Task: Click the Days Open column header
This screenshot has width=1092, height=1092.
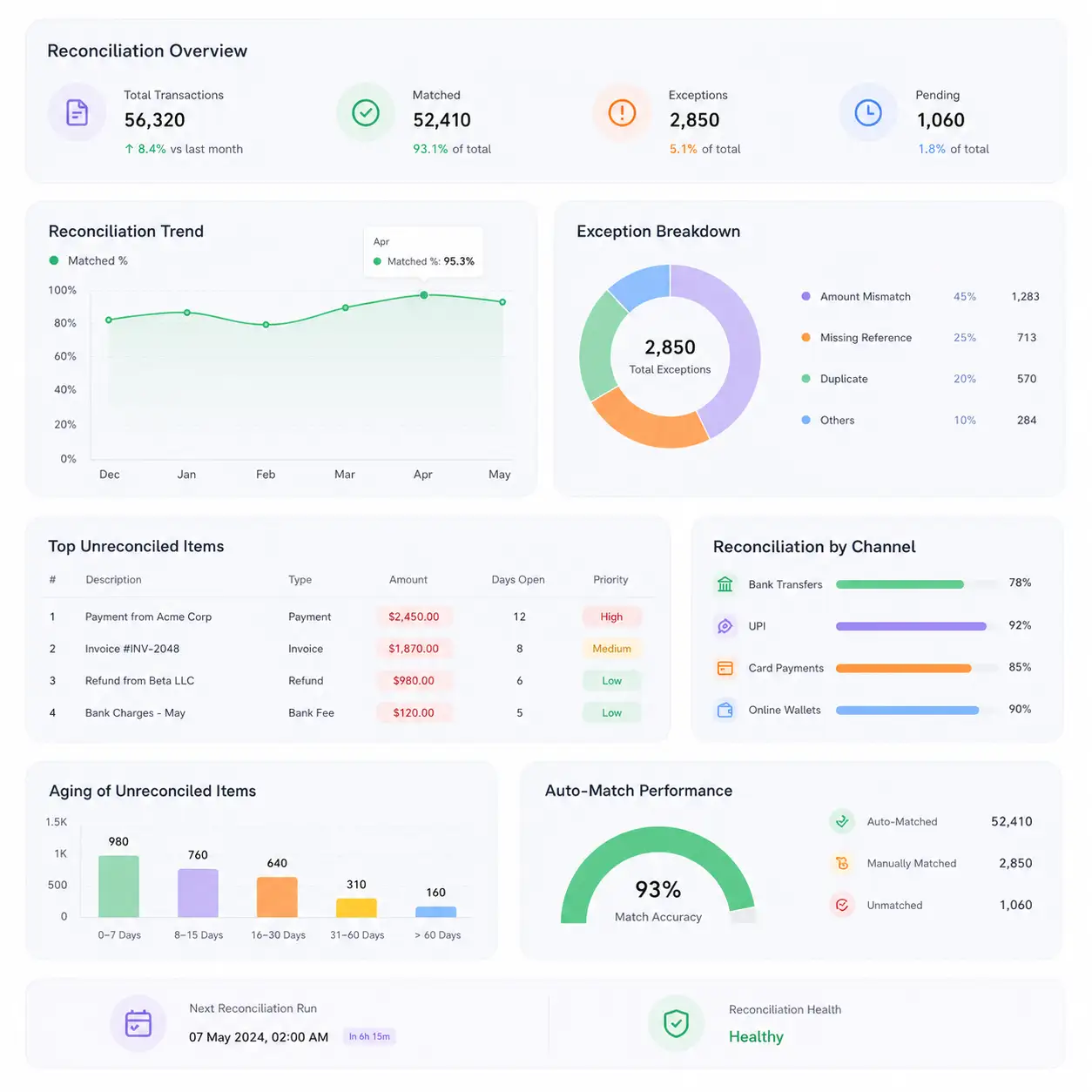Action: tap(518, 580)
